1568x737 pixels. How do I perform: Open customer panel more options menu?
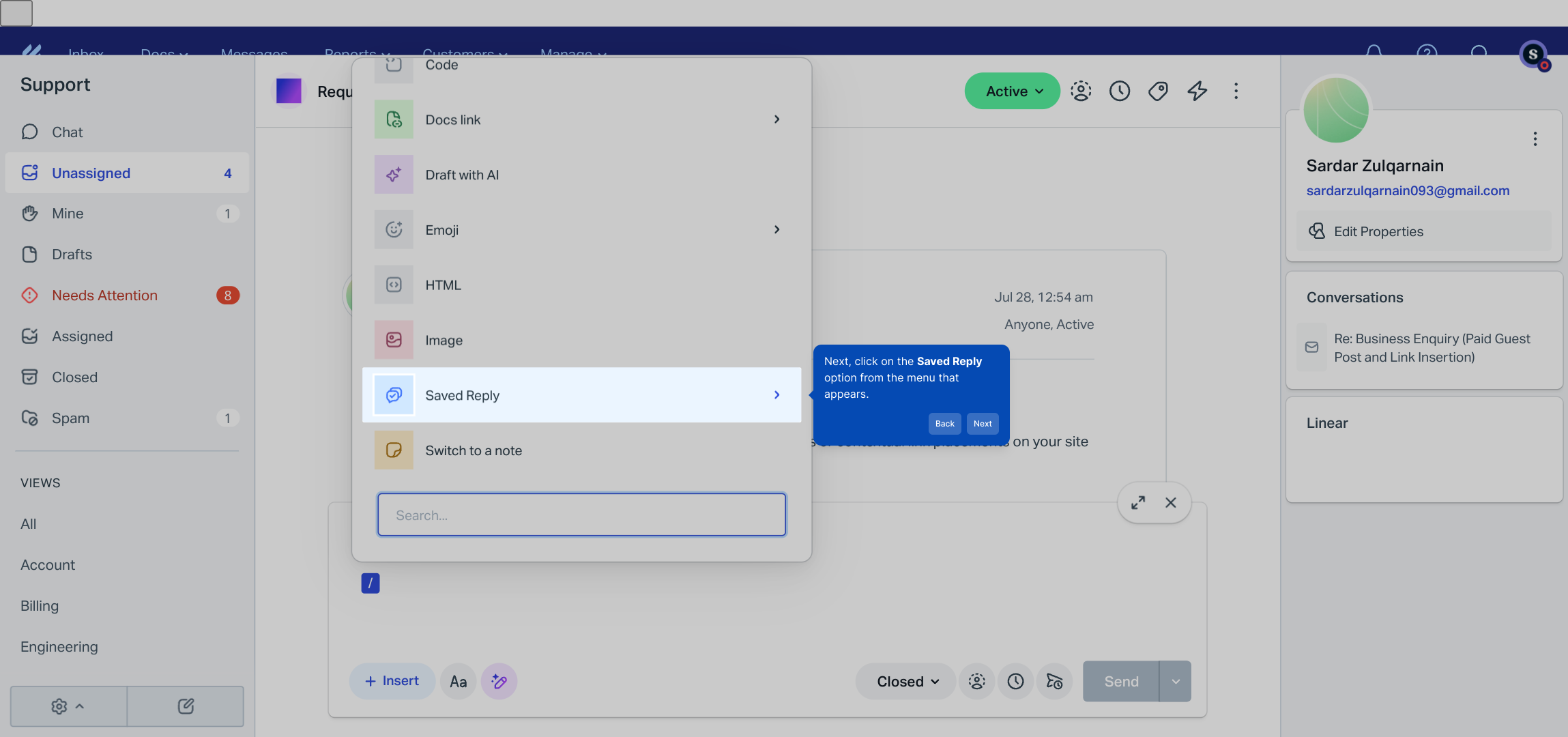tap(1535, 139)
